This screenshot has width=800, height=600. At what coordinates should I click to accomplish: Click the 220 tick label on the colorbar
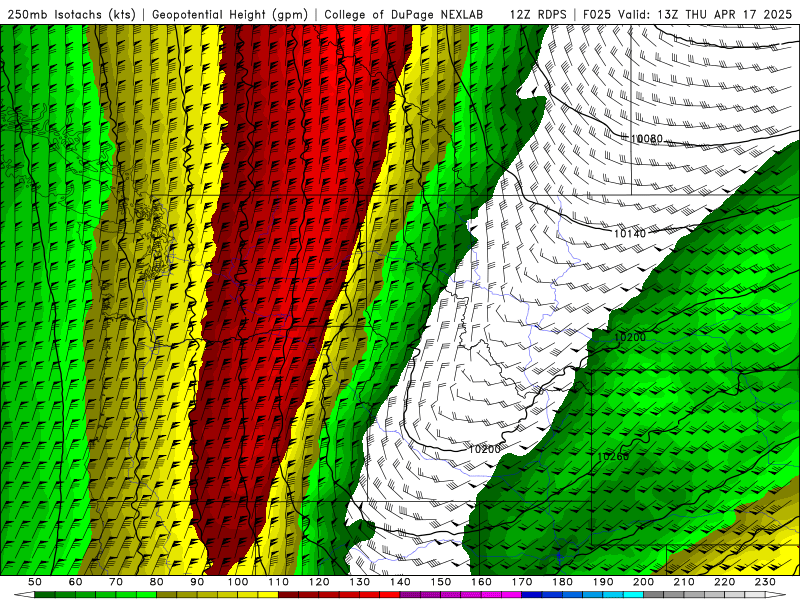[724, 582]
